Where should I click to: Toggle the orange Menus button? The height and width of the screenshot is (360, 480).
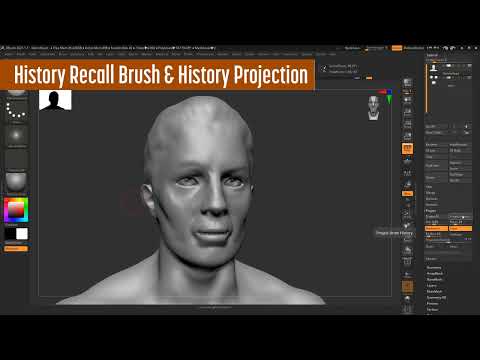pyautogui.click(x=396, y=48)
